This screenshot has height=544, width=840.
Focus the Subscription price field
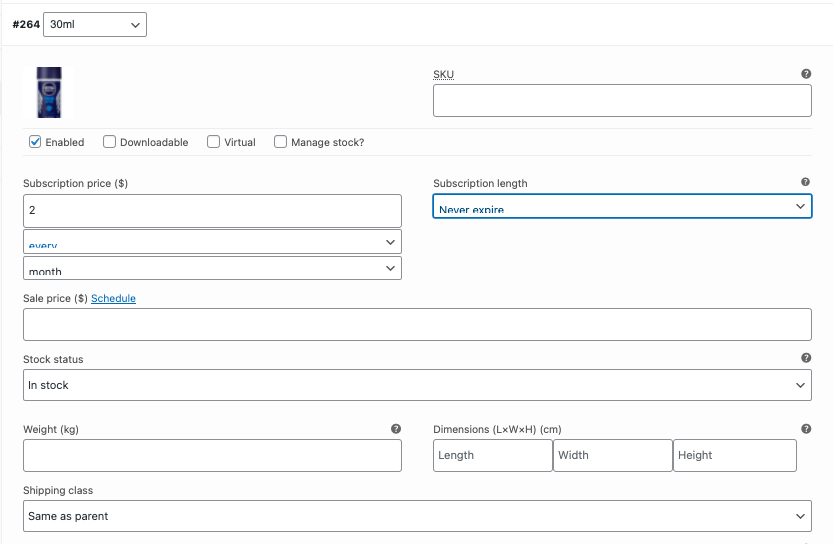tap(212, 211)
